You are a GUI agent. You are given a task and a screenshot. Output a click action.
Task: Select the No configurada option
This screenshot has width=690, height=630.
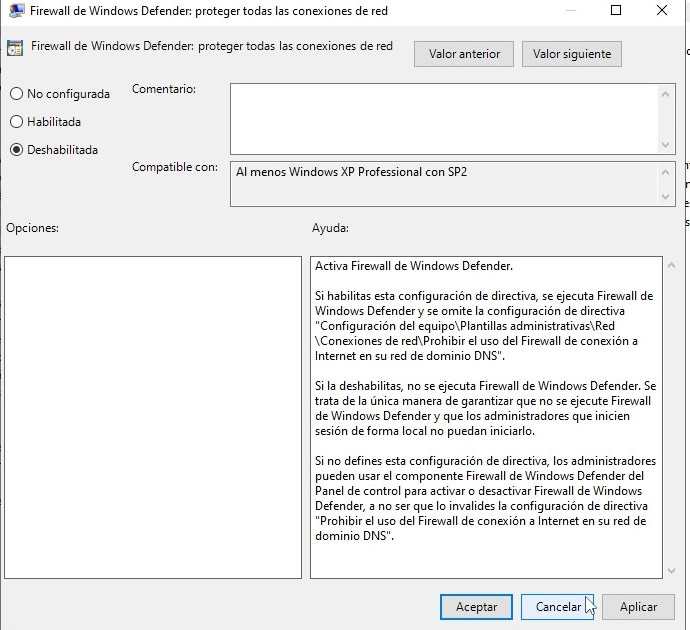point(16,94)
